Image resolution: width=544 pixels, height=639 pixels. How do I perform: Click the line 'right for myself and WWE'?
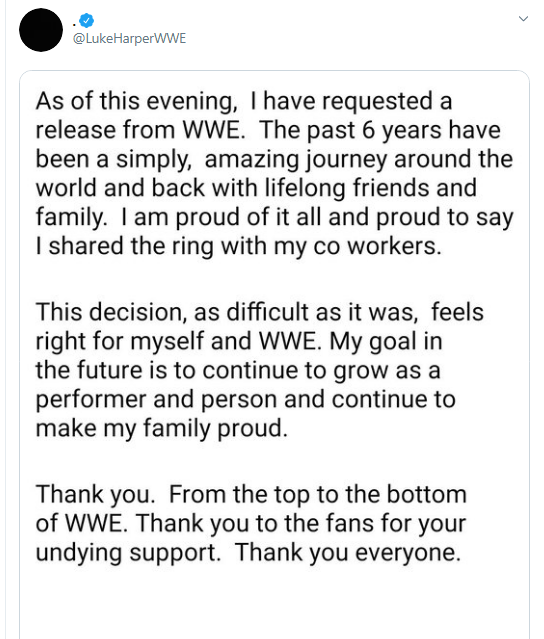coord(239,341)
